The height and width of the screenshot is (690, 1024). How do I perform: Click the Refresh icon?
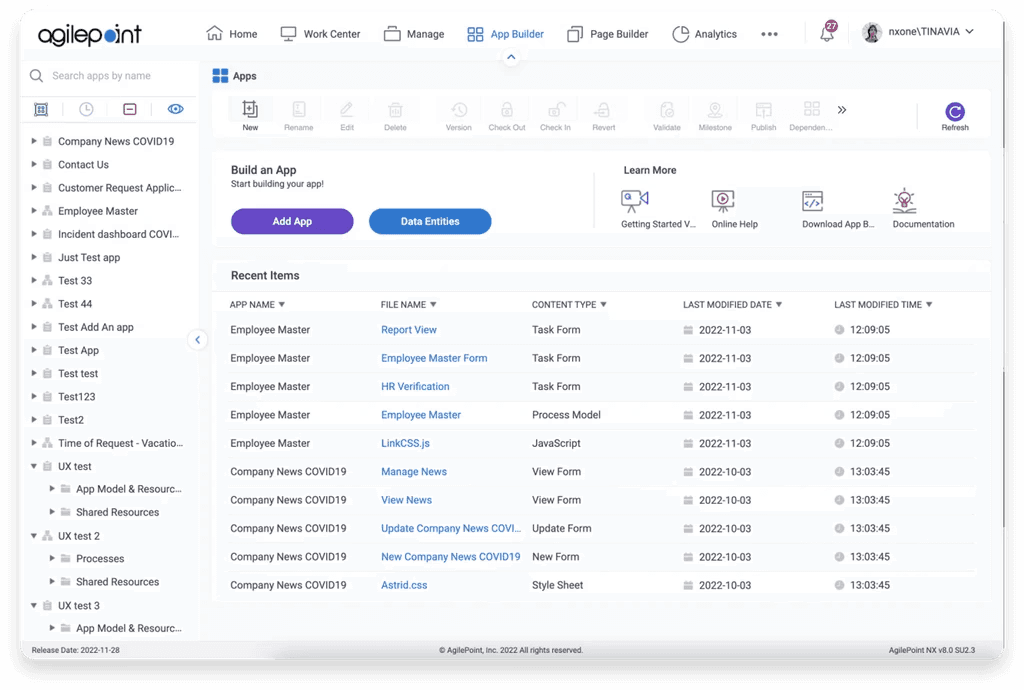point(955,112)
